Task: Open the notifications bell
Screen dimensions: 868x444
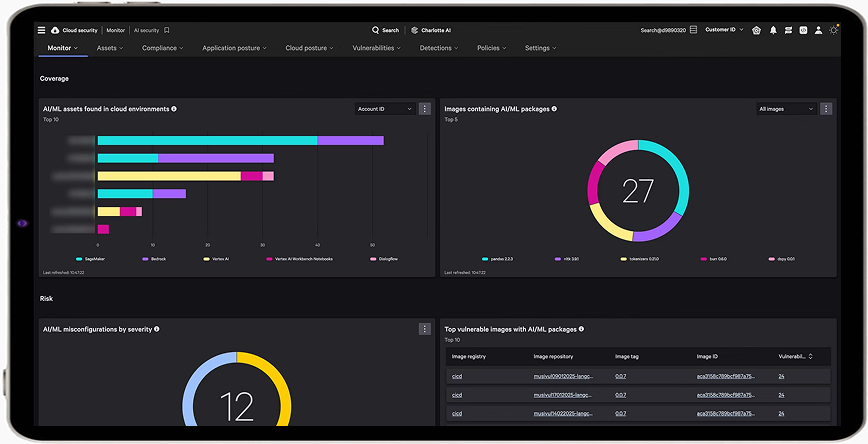Action: 773,30
